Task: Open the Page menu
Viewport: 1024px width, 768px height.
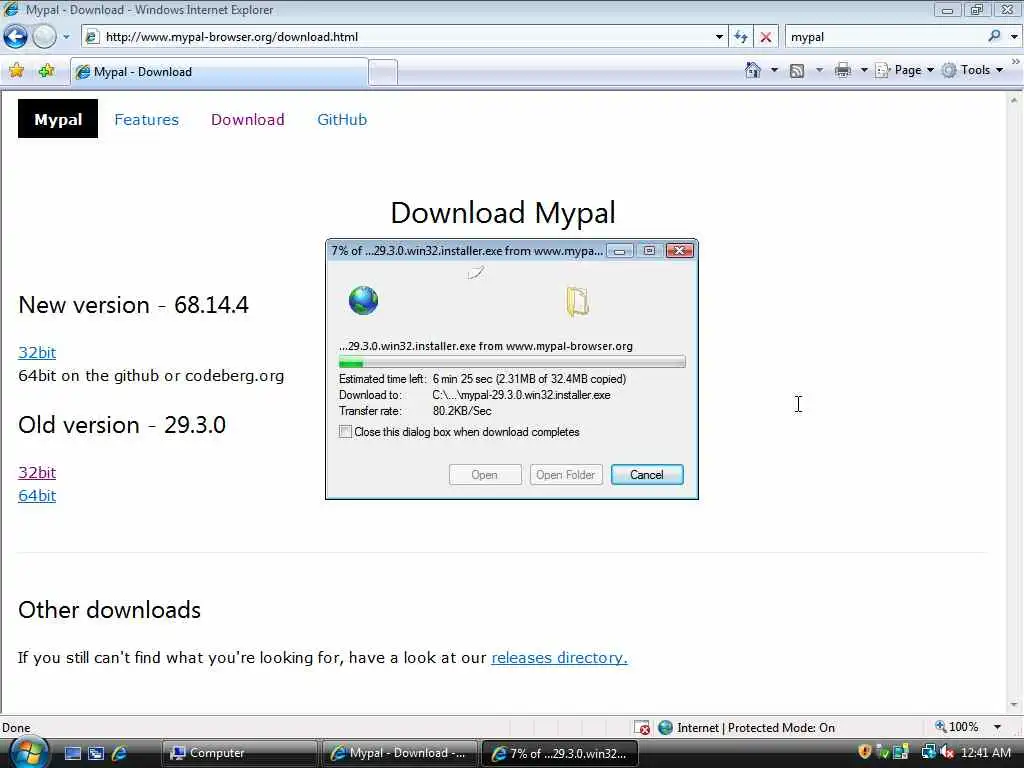Action: point(904,70)
